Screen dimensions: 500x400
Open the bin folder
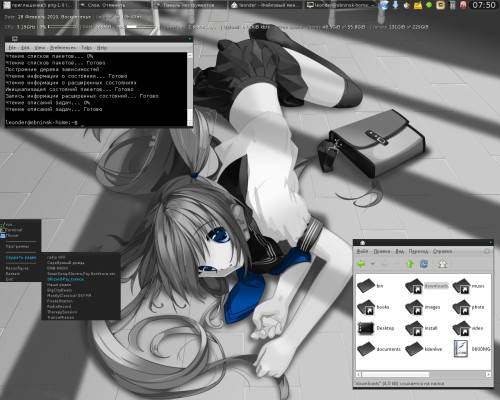point(370,286)
